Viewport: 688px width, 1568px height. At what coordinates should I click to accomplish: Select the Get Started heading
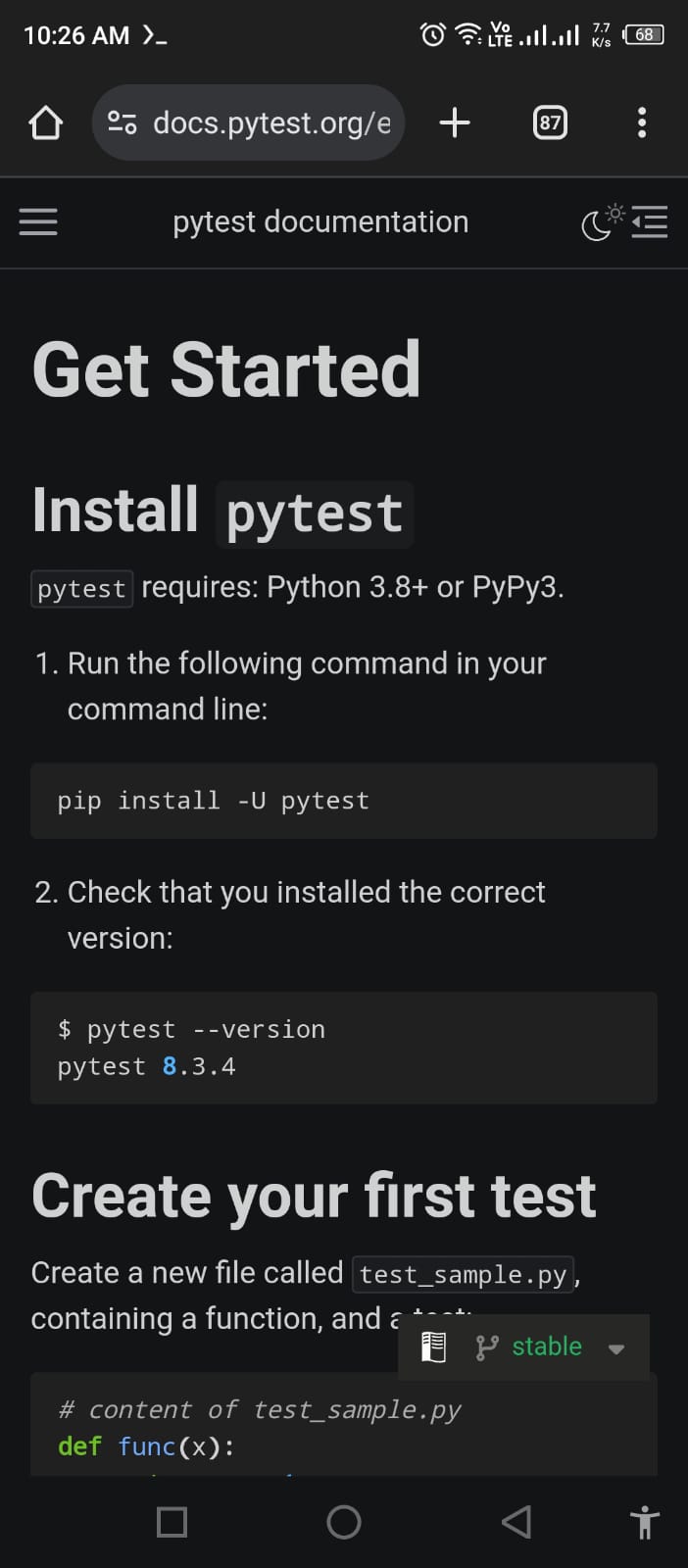[x=225, y=367]
